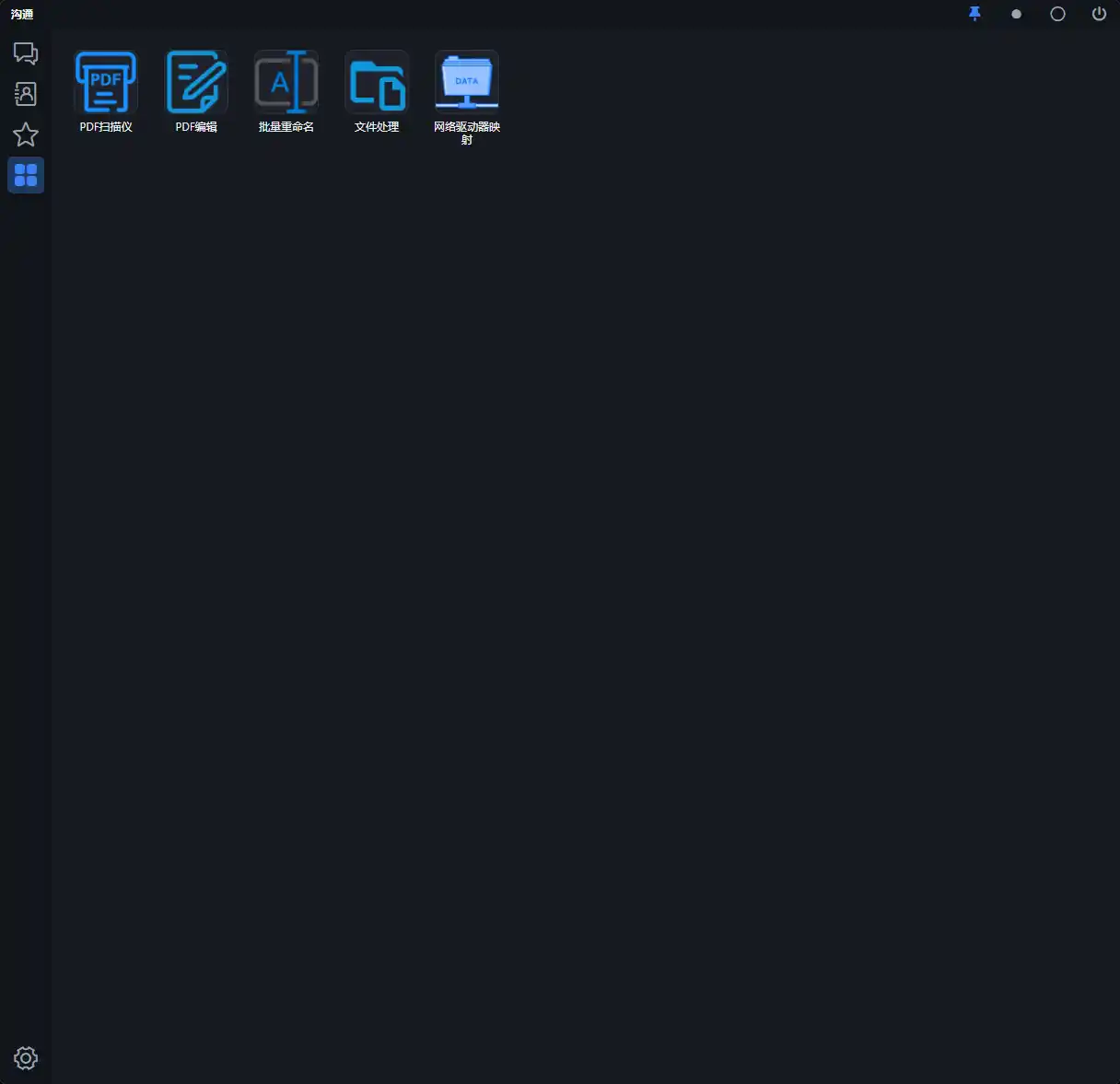Launch 网络驱动器映射 network drive mapping
This screenshot has height=1084, width=1120.
[x=467, y=82]
